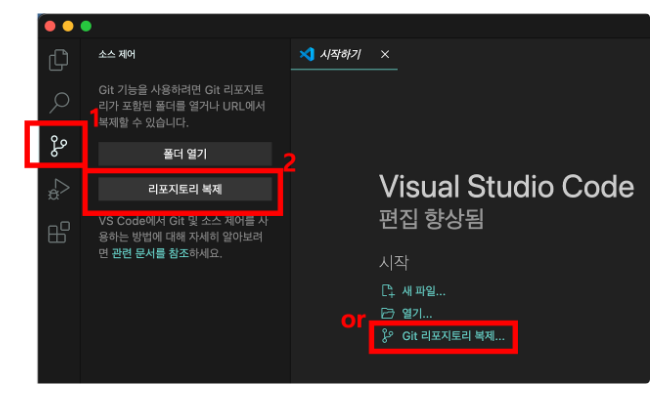Click the Visual Studio Code heading

tap(506, 186)
